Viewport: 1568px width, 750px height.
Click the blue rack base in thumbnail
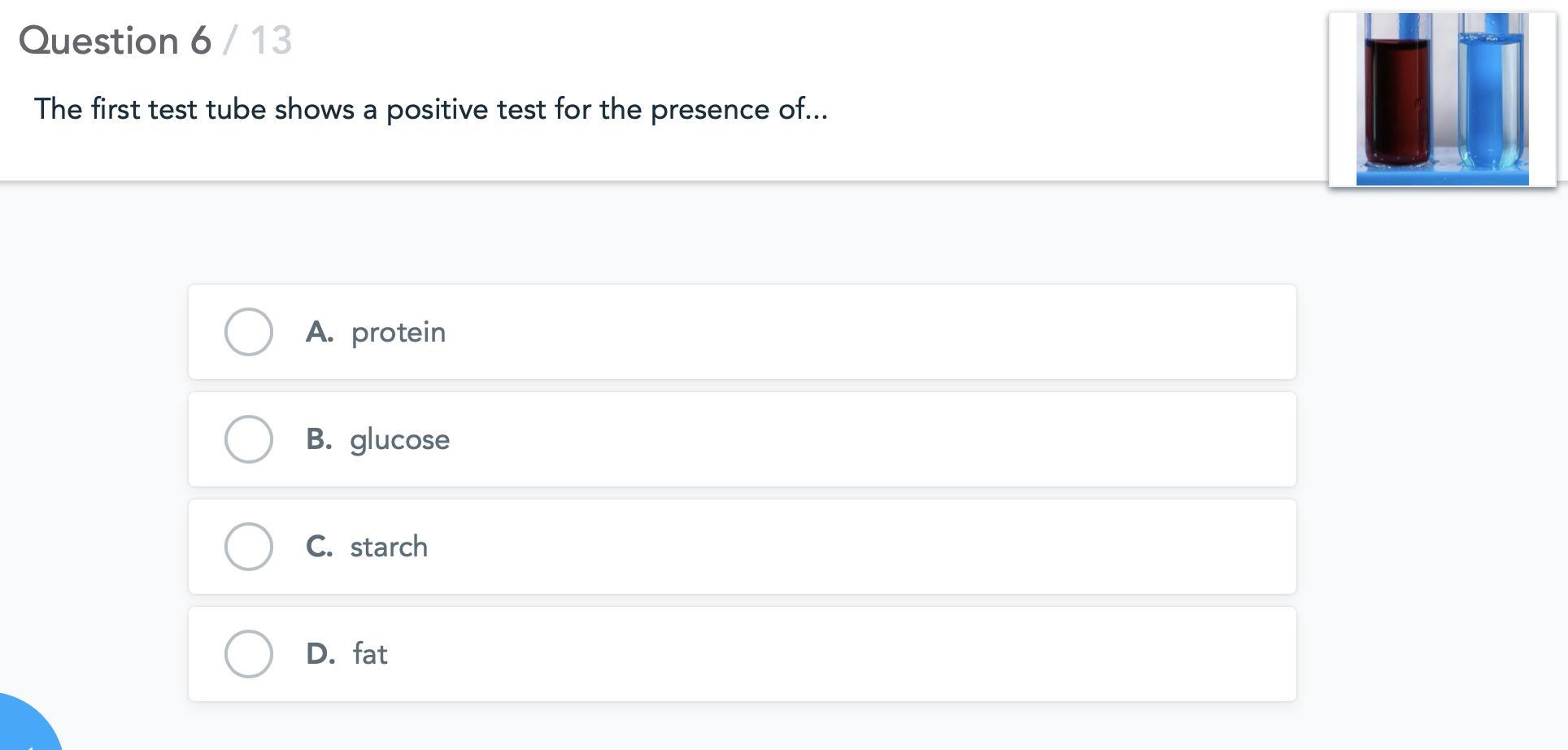point(1442,177)
